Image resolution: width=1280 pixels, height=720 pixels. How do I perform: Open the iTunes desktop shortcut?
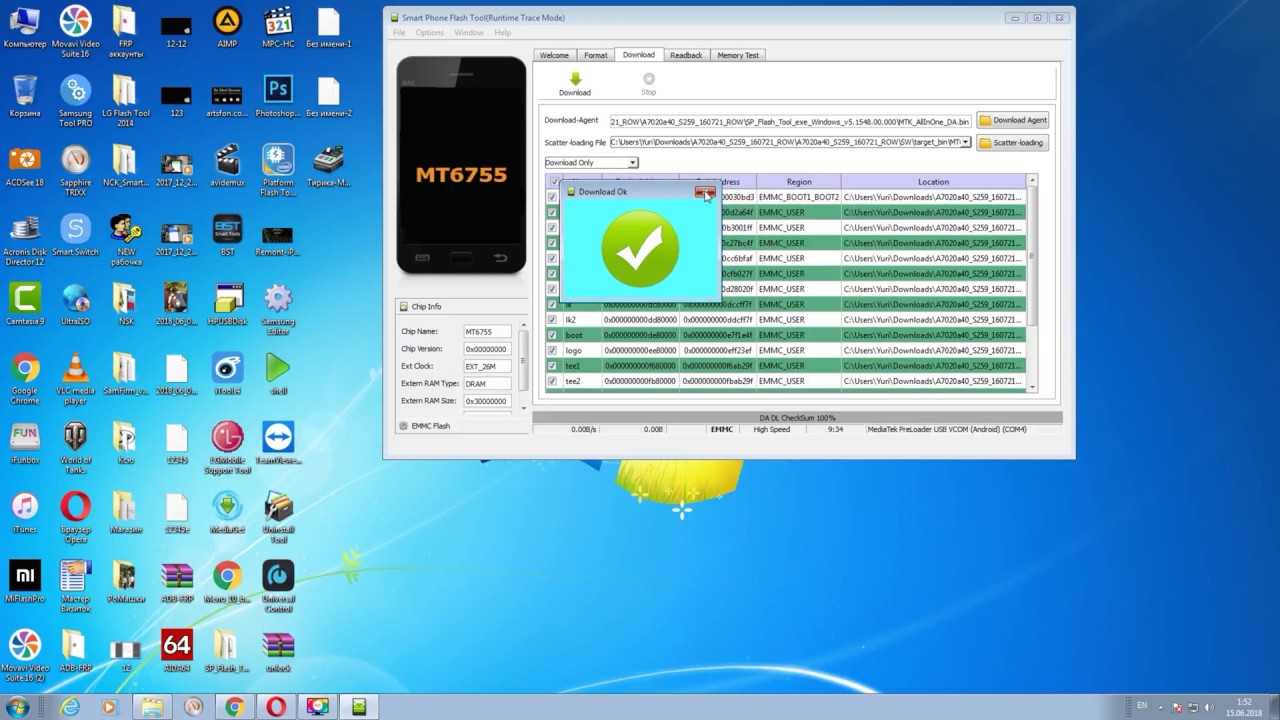[25, 512]
